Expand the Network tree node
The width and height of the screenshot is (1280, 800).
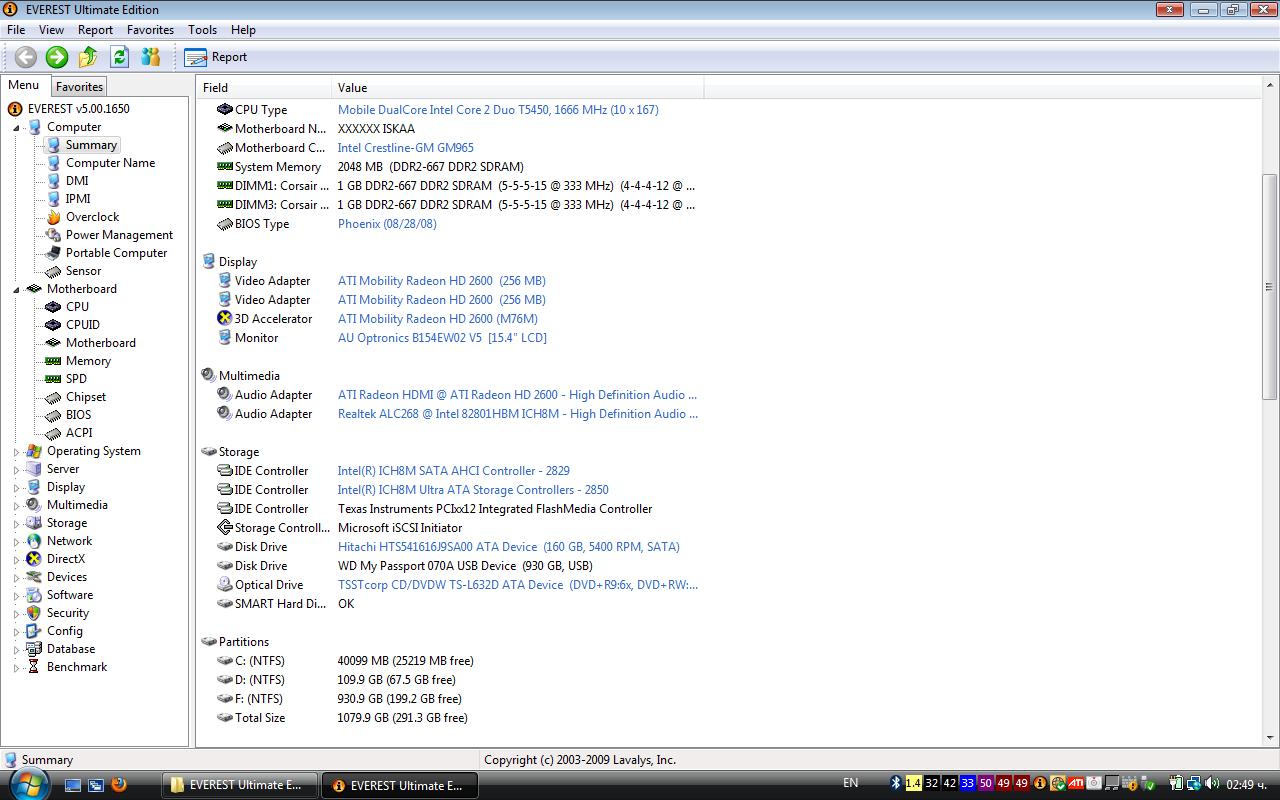(x=16, y=542)
